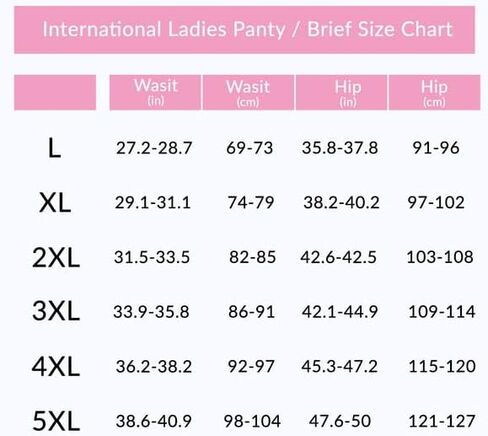Click the 91-96 hip cm value
Viewport: 488px width, 436px height.
[x=436, y=148]
